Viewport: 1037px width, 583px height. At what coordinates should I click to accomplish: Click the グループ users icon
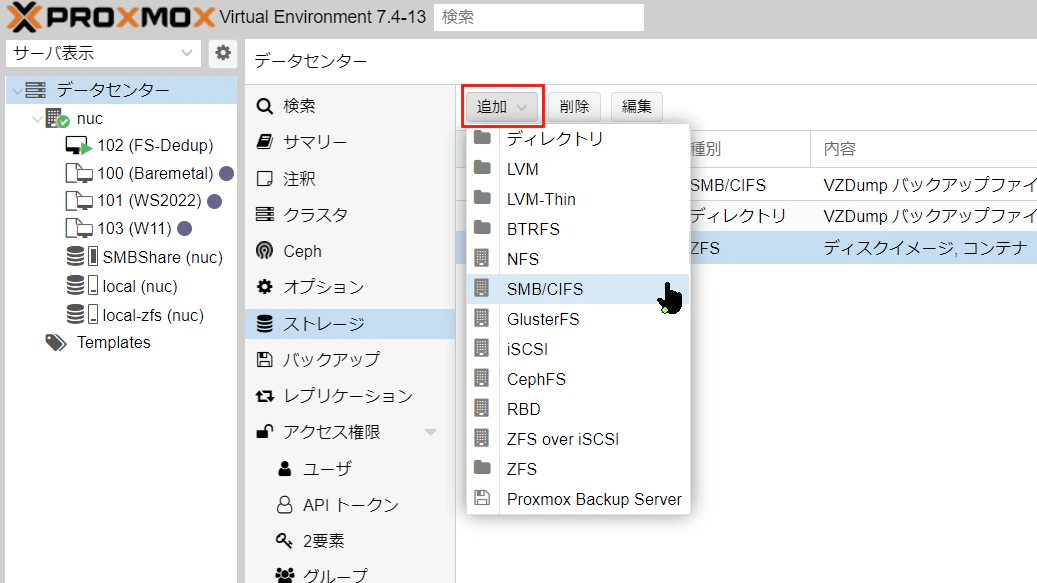click(285, 575)
